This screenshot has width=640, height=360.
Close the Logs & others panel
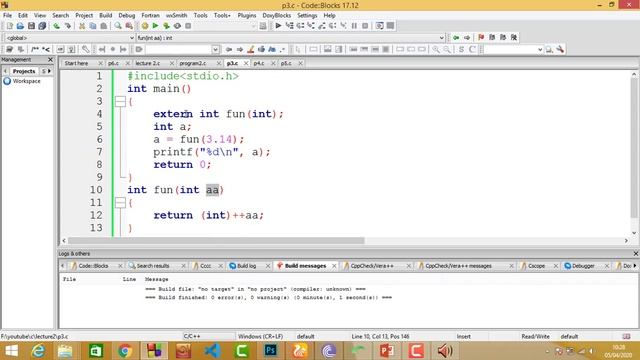click(x=636, y=253)
